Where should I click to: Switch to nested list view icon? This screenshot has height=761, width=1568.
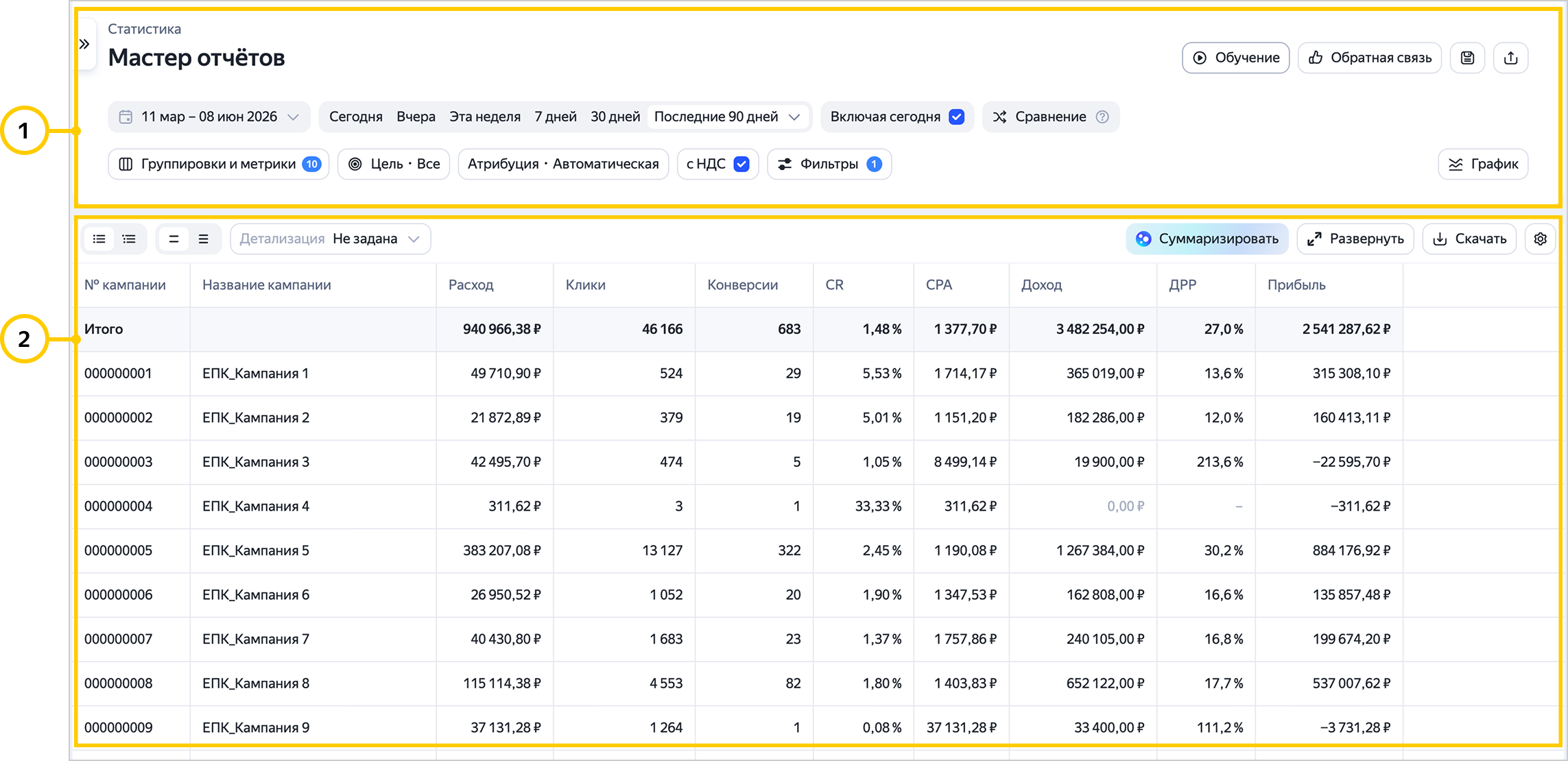[x=129, y=239]
